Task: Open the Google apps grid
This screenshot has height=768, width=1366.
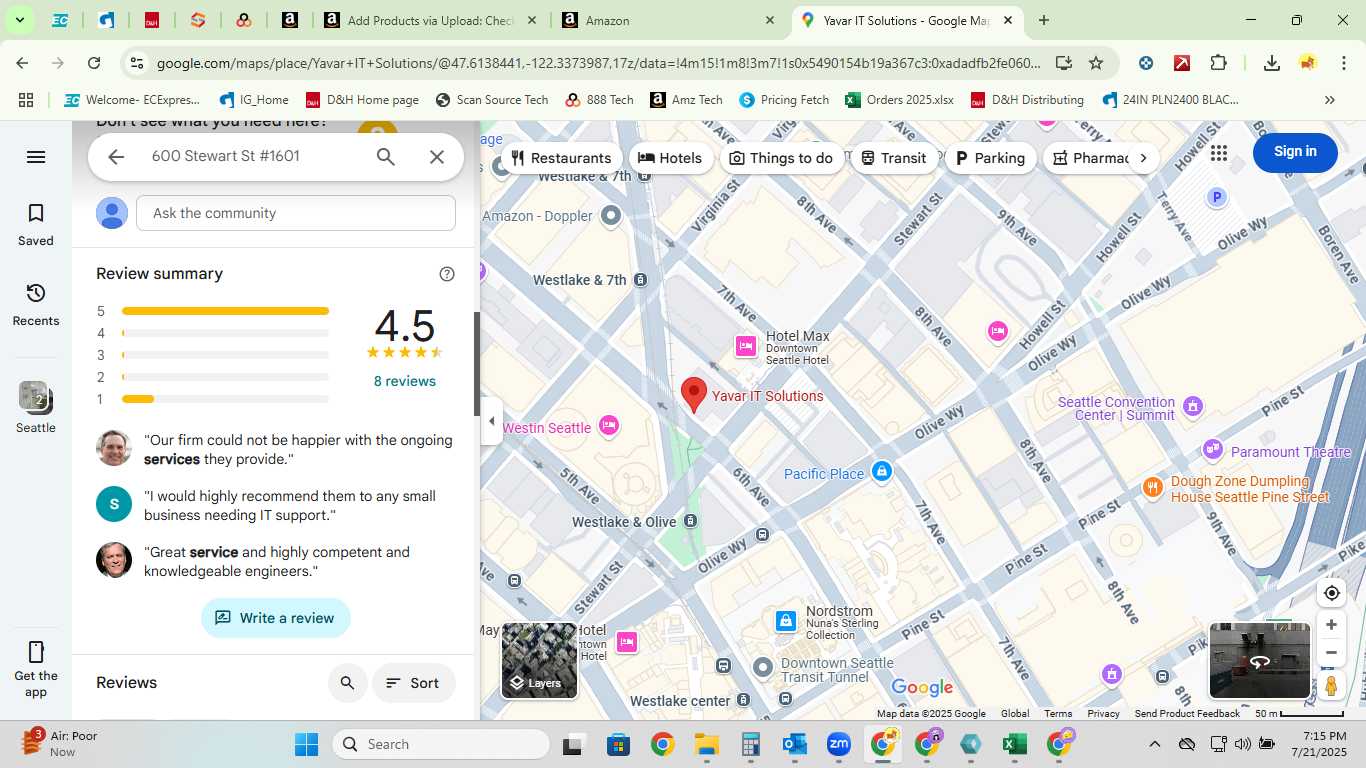Action: [x=1218, y=153]
